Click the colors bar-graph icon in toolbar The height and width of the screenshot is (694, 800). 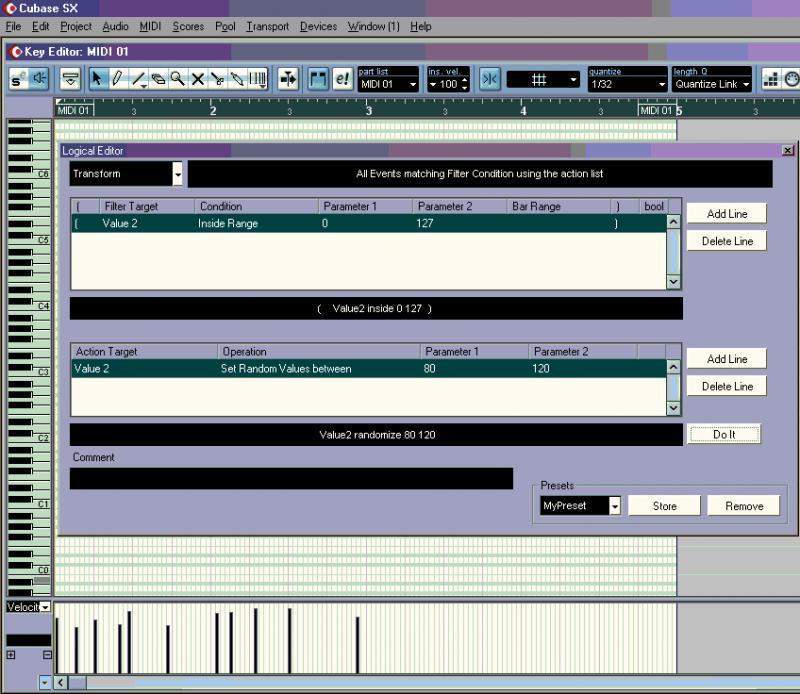point(770,79)
